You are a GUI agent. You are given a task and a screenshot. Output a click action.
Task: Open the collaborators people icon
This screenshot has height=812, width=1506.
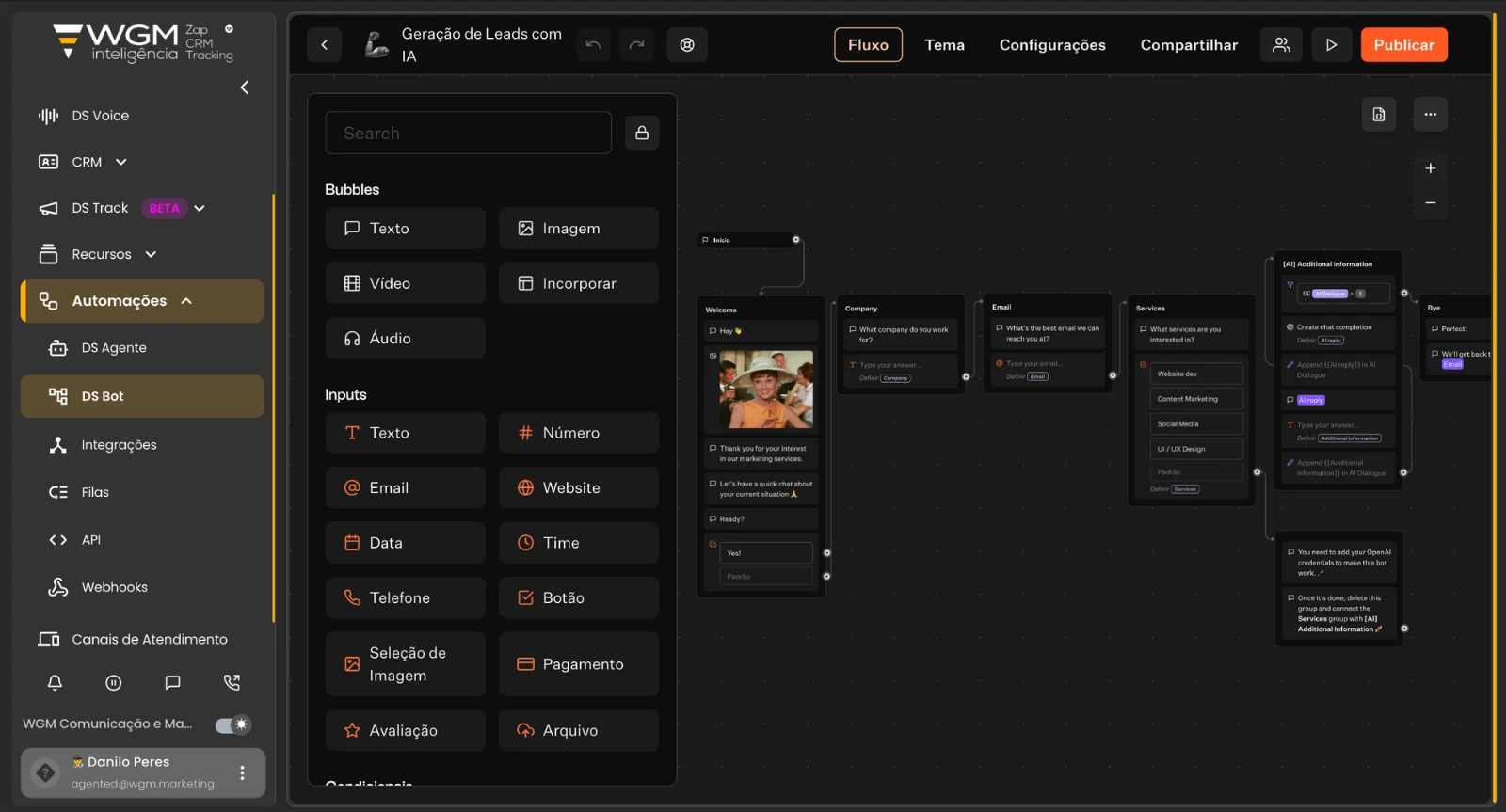coord(1281,44)
